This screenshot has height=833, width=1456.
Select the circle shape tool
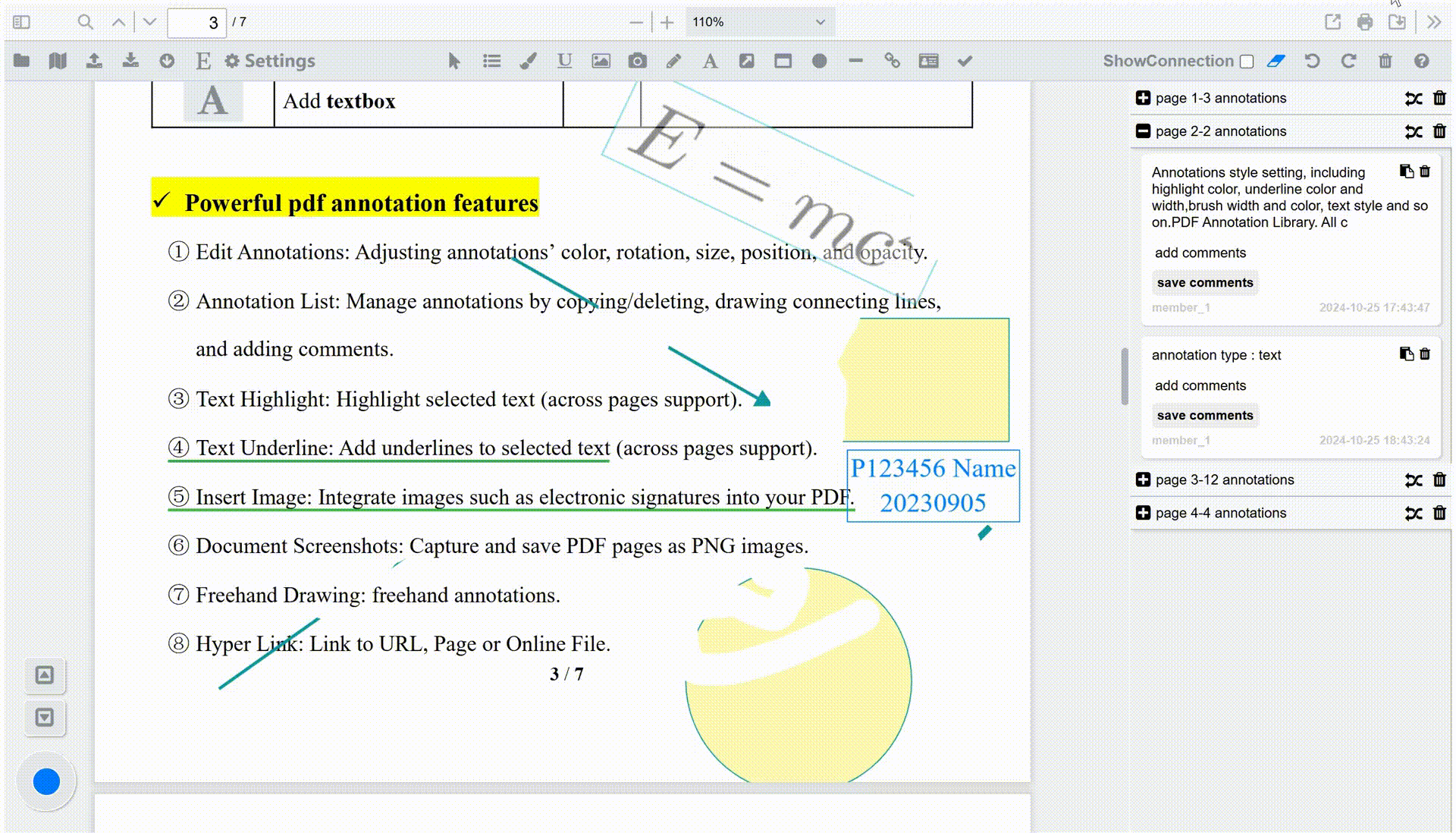pos(819,61)
